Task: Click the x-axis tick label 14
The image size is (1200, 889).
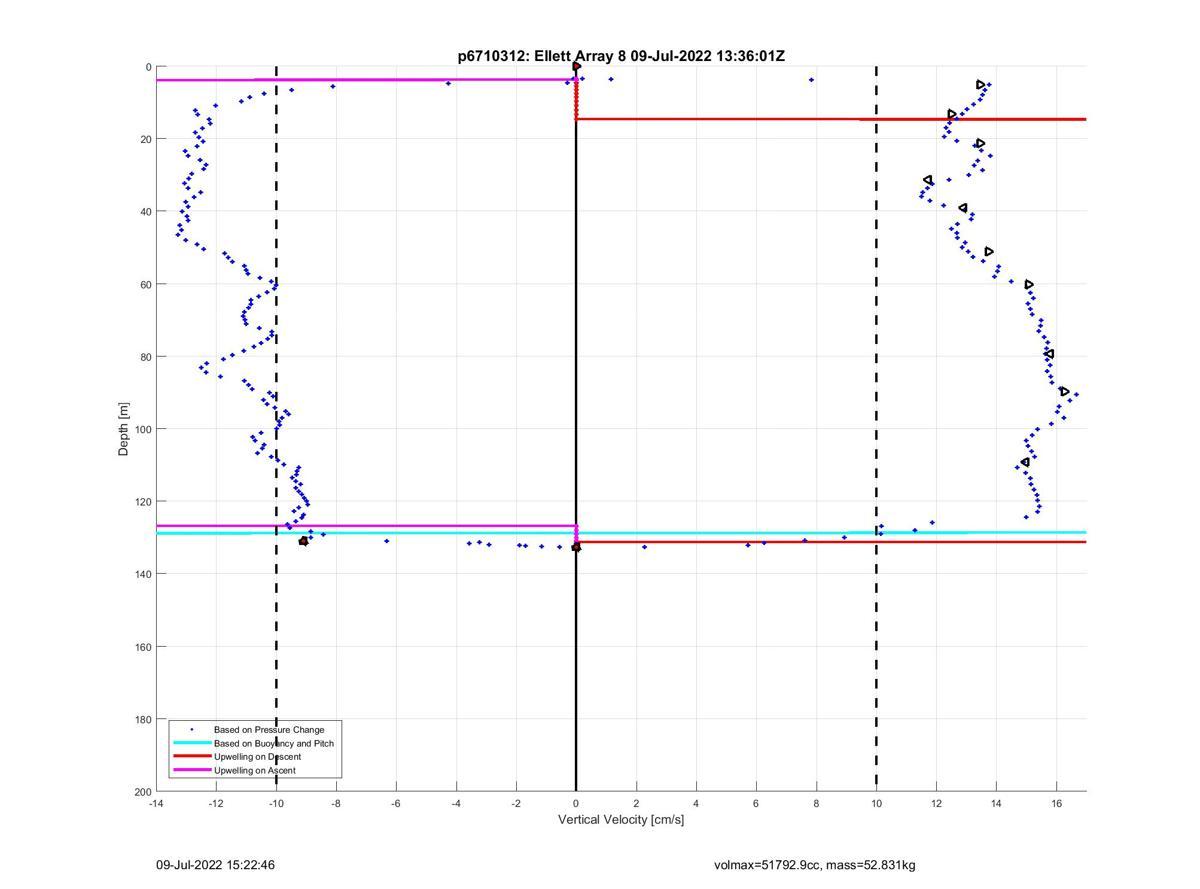Action: click(996, 803)
